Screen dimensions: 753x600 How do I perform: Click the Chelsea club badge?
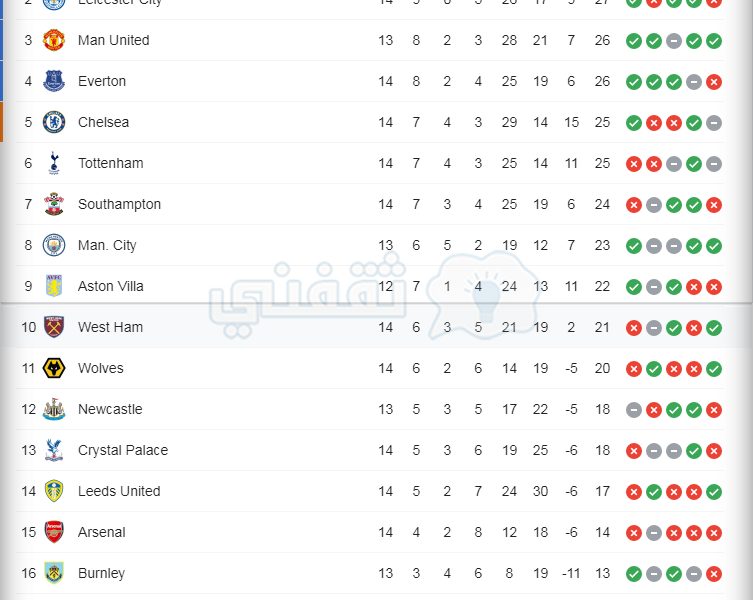(x=54, y=122)
